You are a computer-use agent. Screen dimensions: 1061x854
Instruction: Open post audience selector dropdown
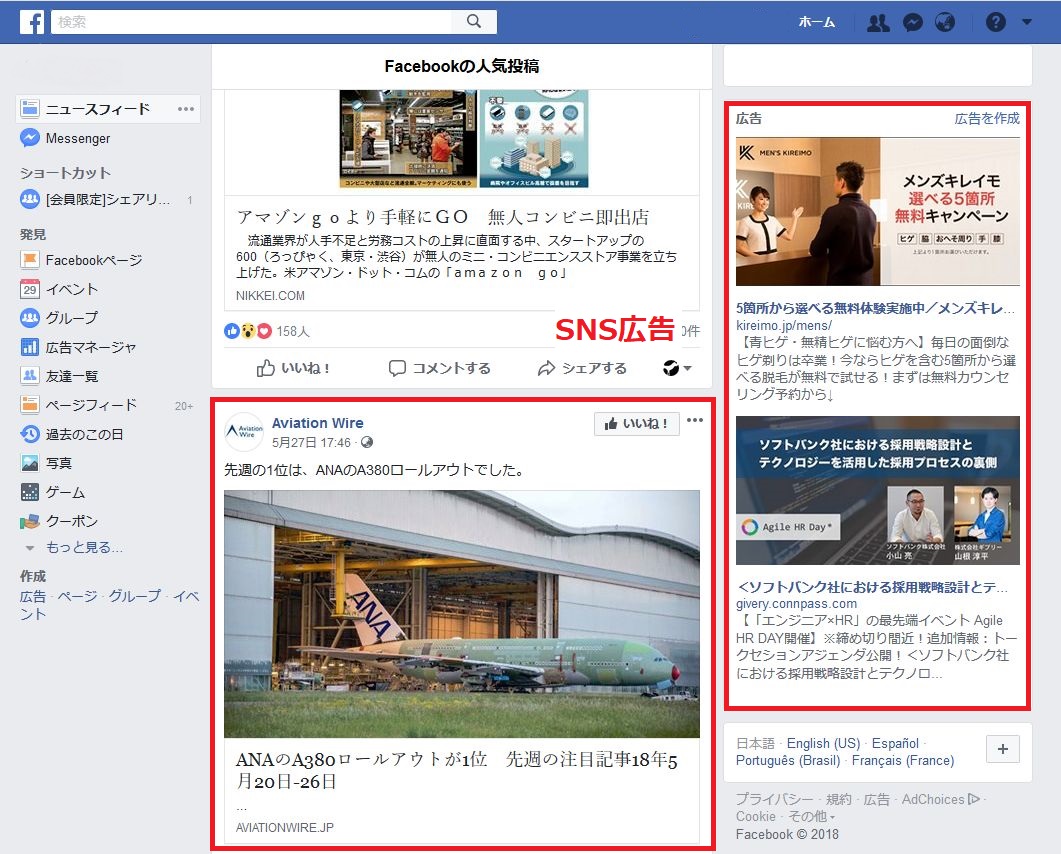point(677,368)
